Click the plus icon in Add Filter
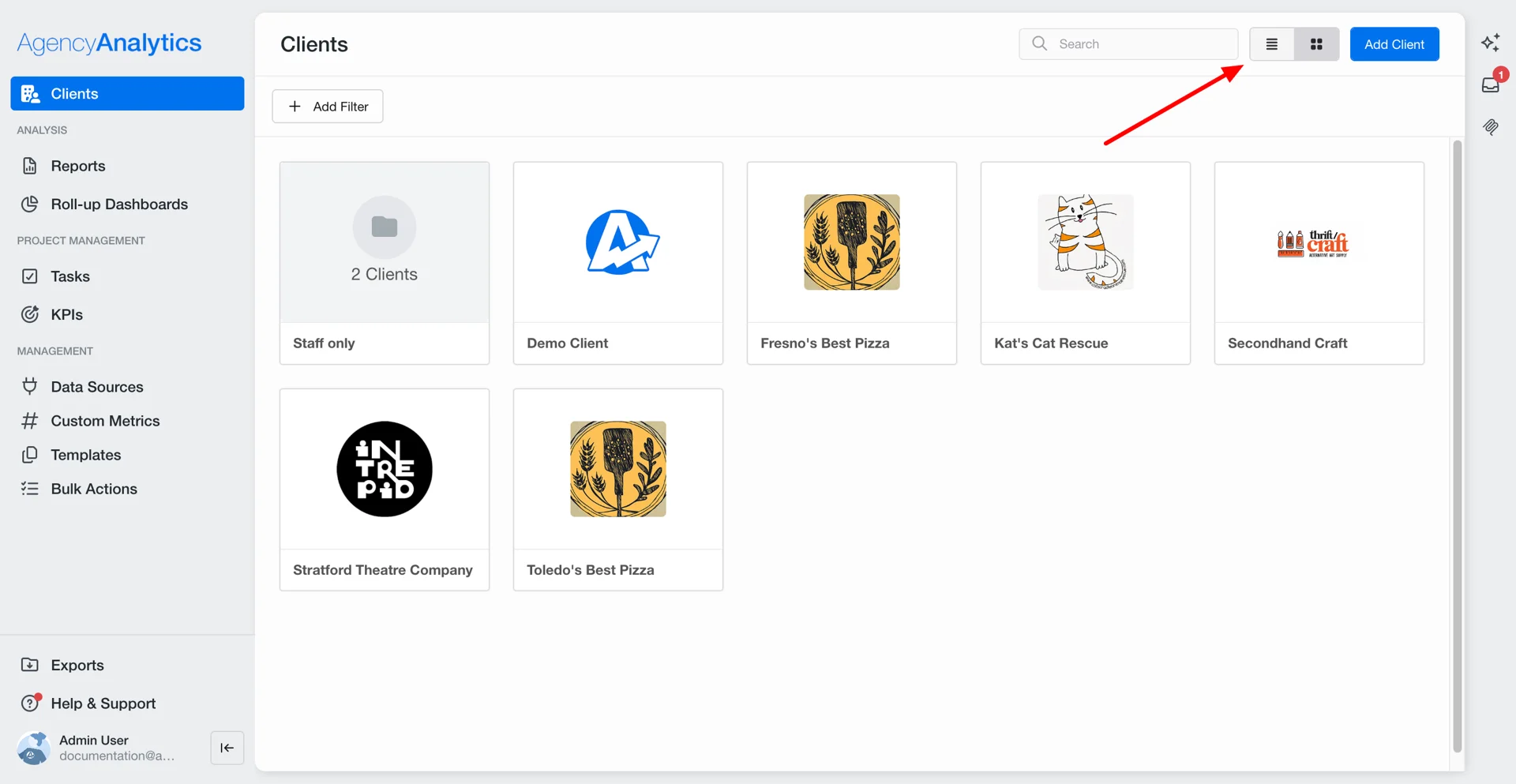Screen dimensions: 1516x784 (295, 107)
